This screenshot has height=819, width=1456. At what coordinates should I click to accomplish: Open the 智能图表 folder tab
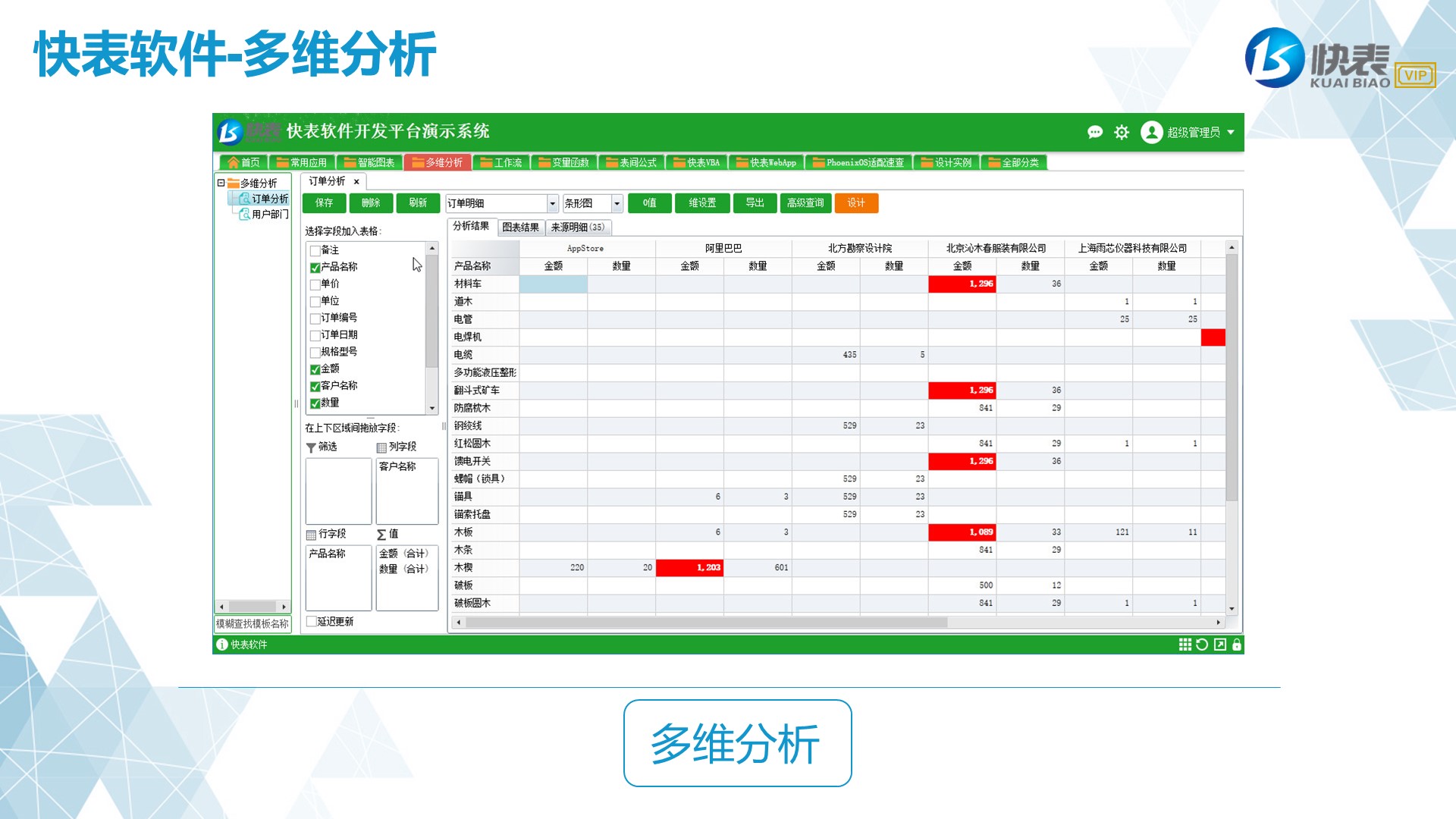[x=369, y=162]
